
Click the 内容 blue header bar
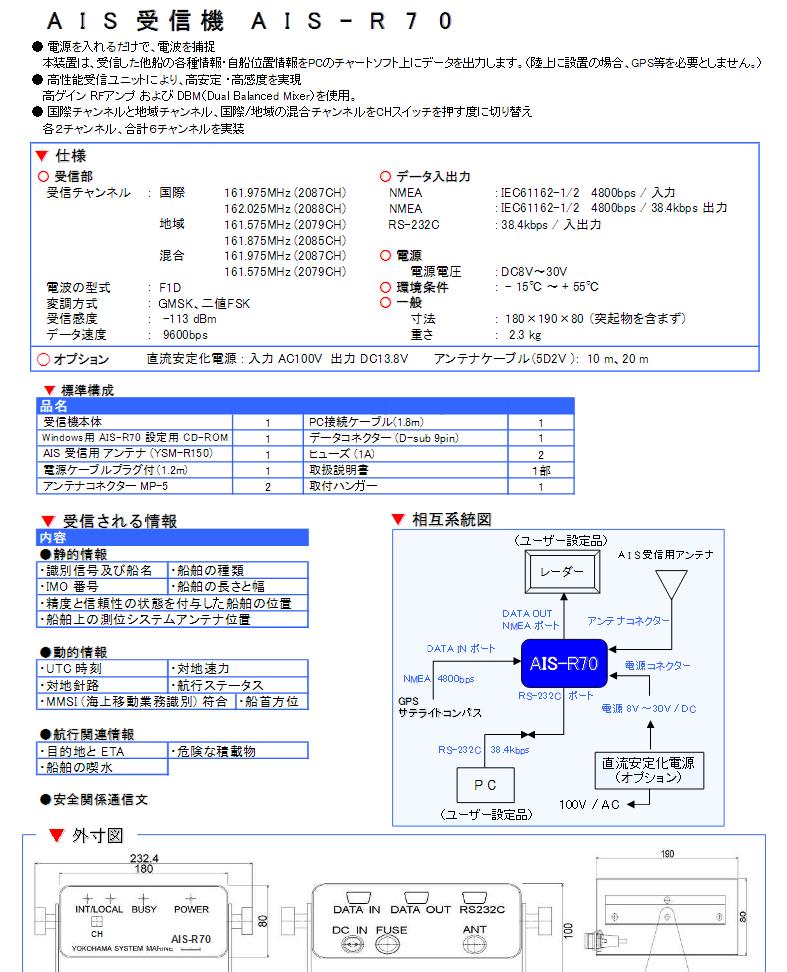point(172,537)
